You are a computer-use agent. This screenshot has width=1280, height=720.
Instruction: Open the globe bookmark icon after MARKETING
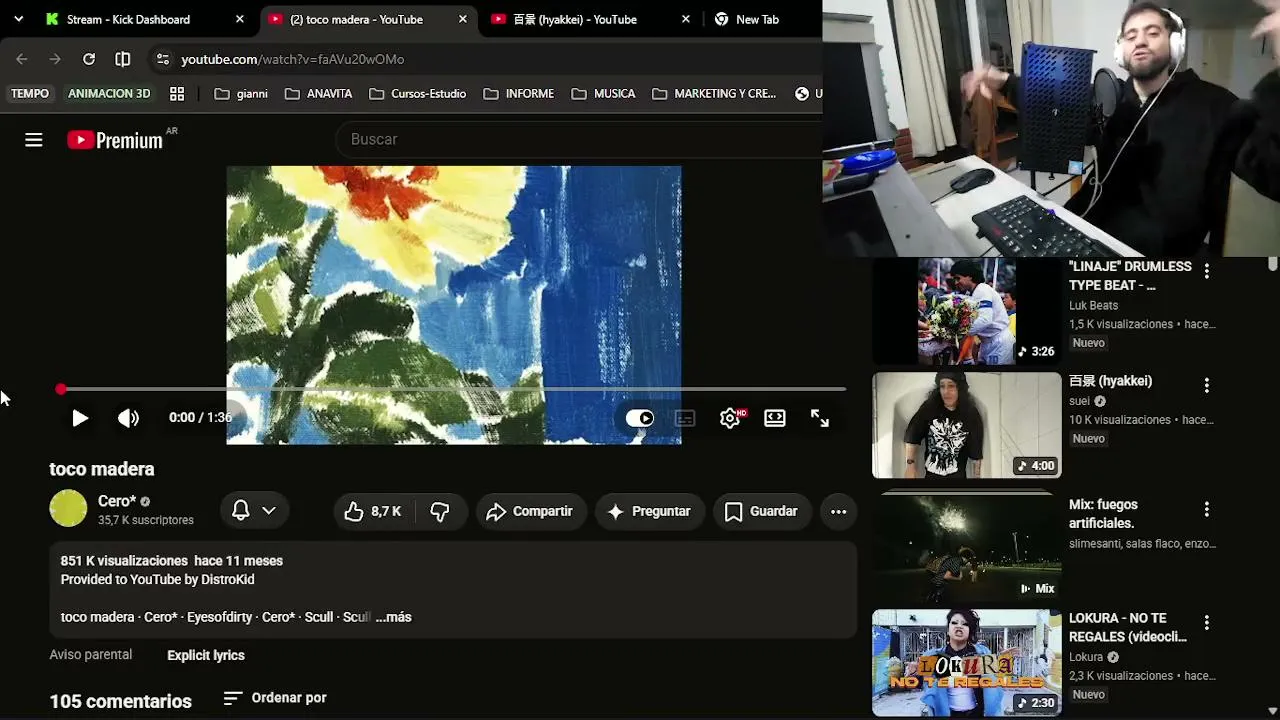[x=802, y=94]
